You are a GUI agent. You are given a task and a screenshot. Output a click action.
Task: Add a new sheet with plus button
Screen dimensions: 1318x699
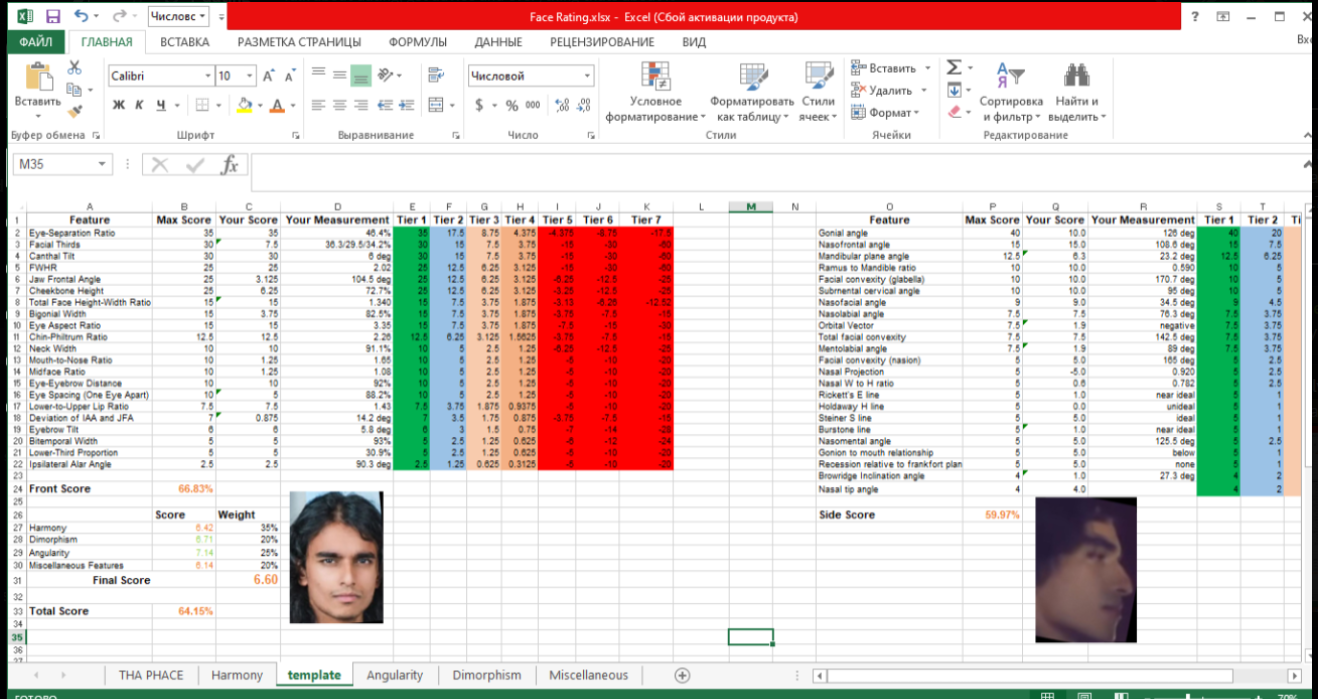coord(682,675)
